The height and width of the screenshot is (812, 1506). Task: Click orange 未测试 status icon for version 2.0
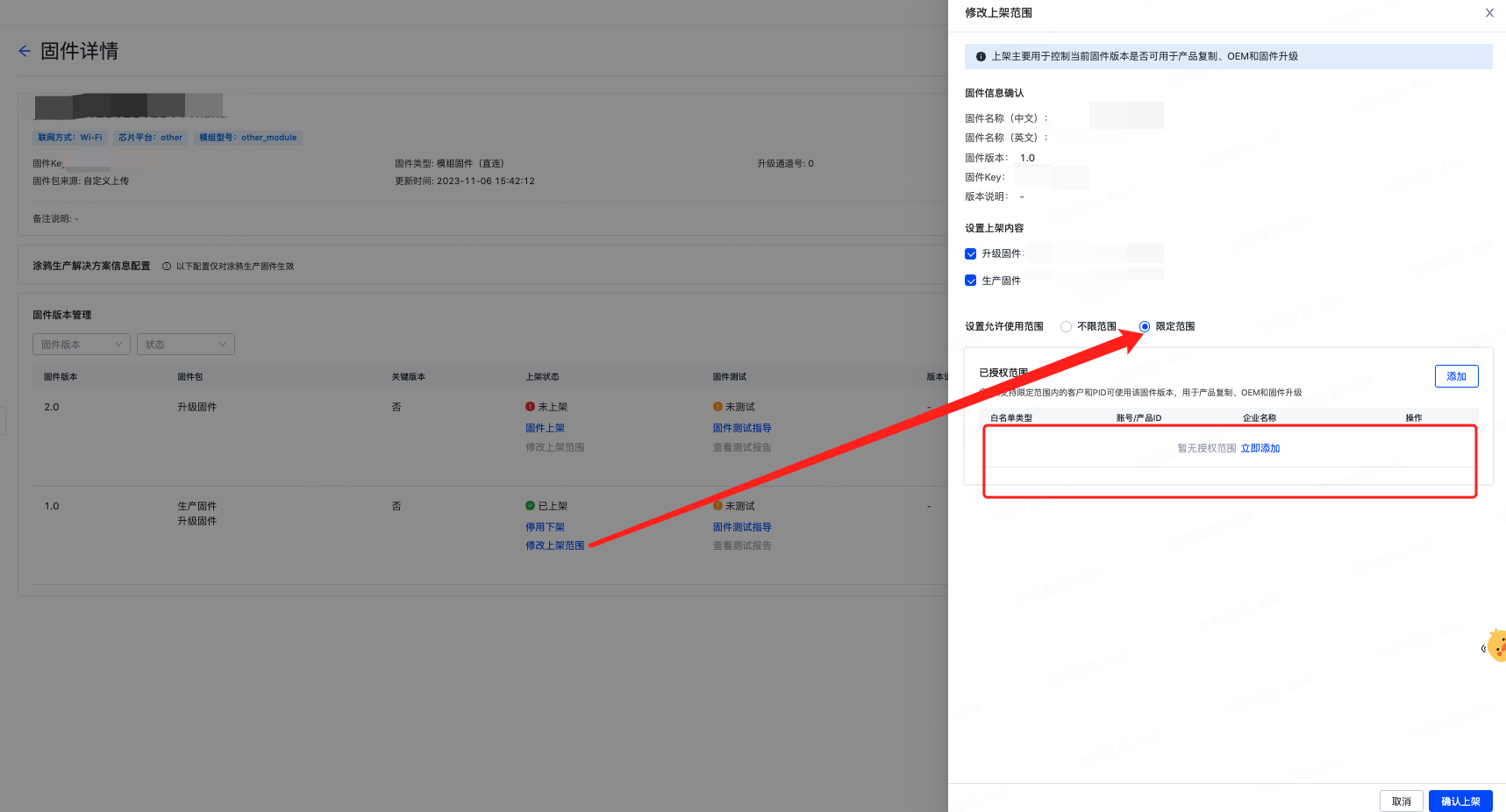coord(717,407)
